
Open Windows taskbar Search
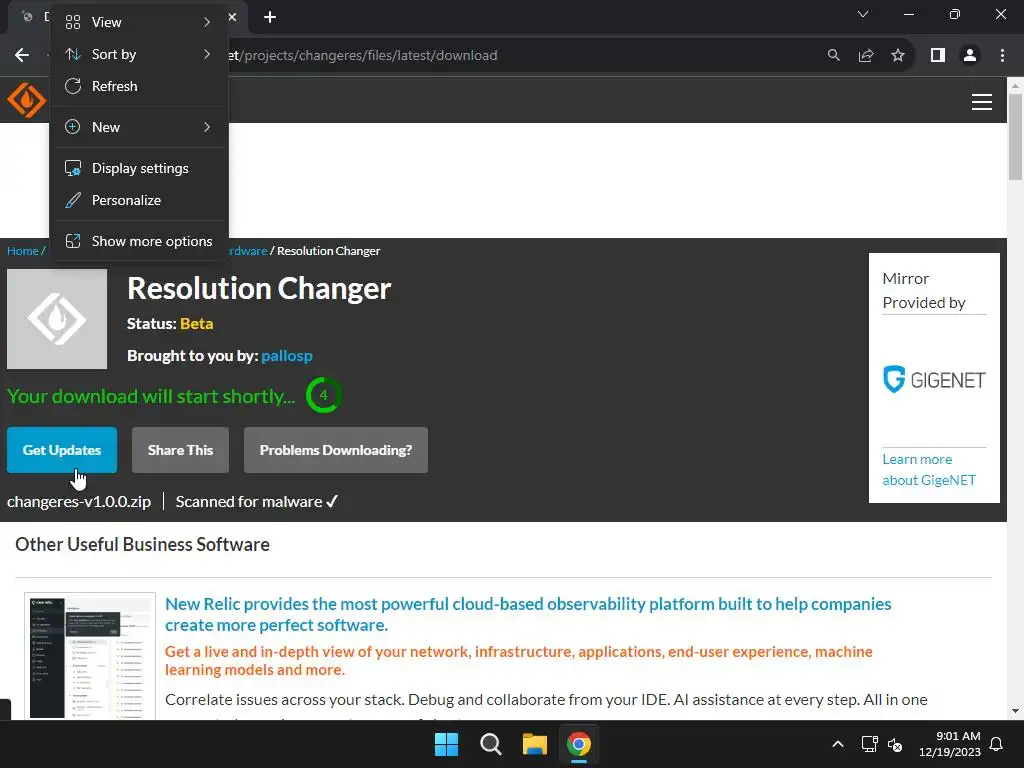490,744
